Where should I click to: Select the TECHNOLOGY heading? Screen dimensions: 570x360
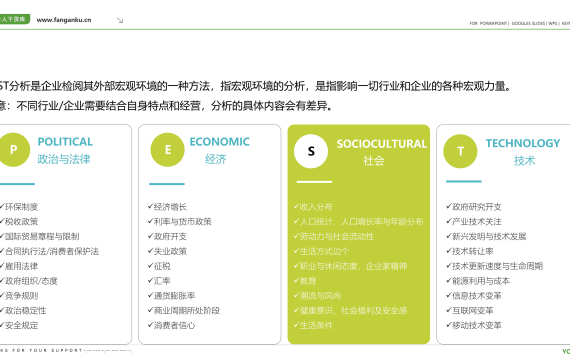click(523, 143)
